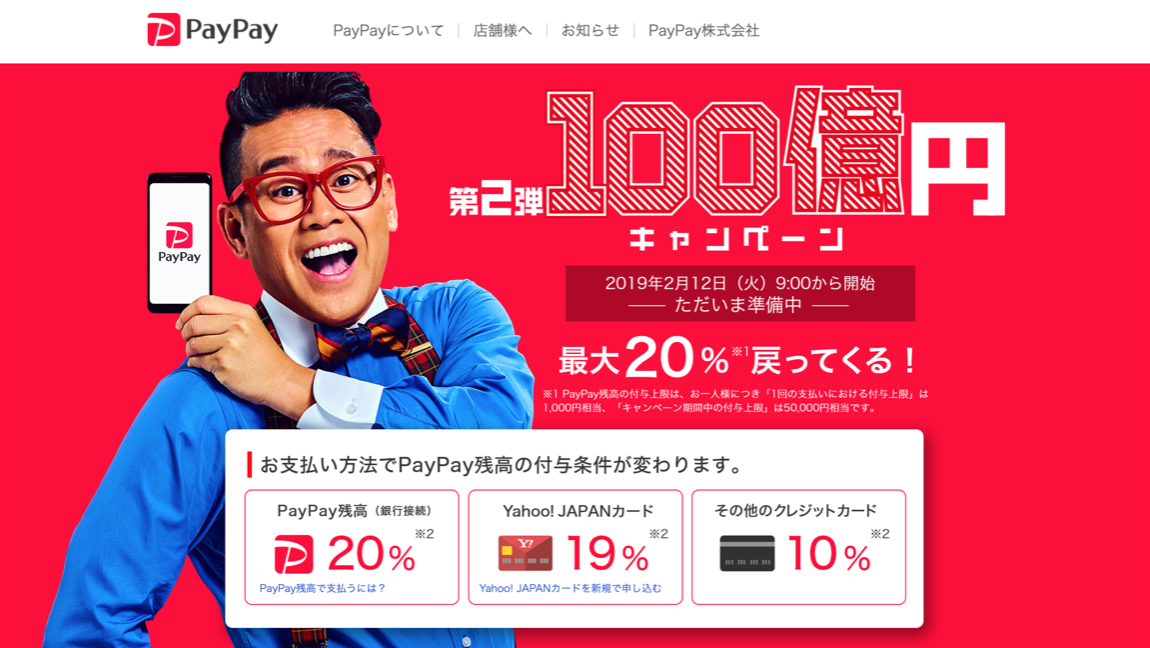The height and width of the screenshot is (648, 1150).
Task: Go to the お知らせ page
Action: 590,31
